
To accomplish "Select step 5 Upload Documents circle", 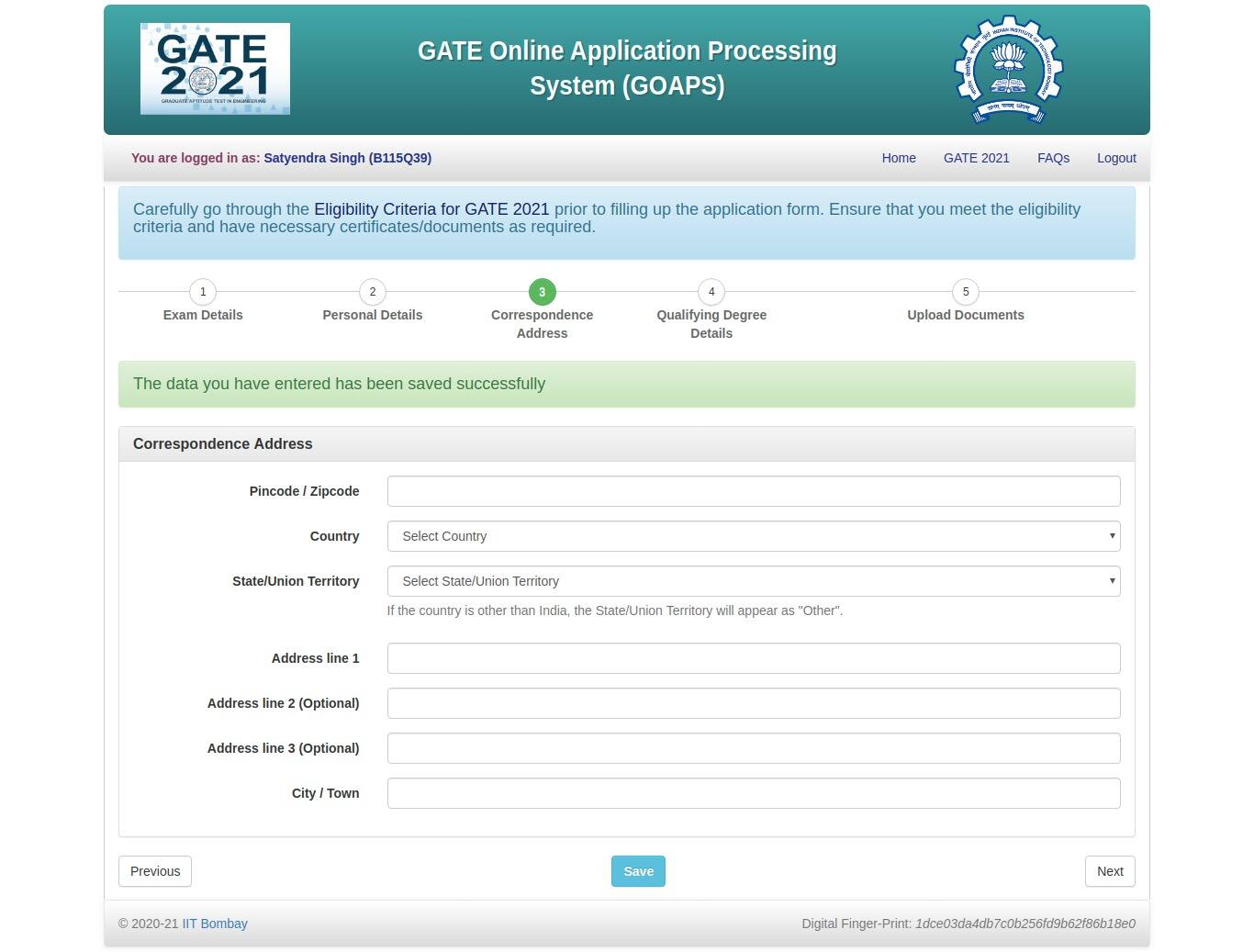I will pos(965,292).
